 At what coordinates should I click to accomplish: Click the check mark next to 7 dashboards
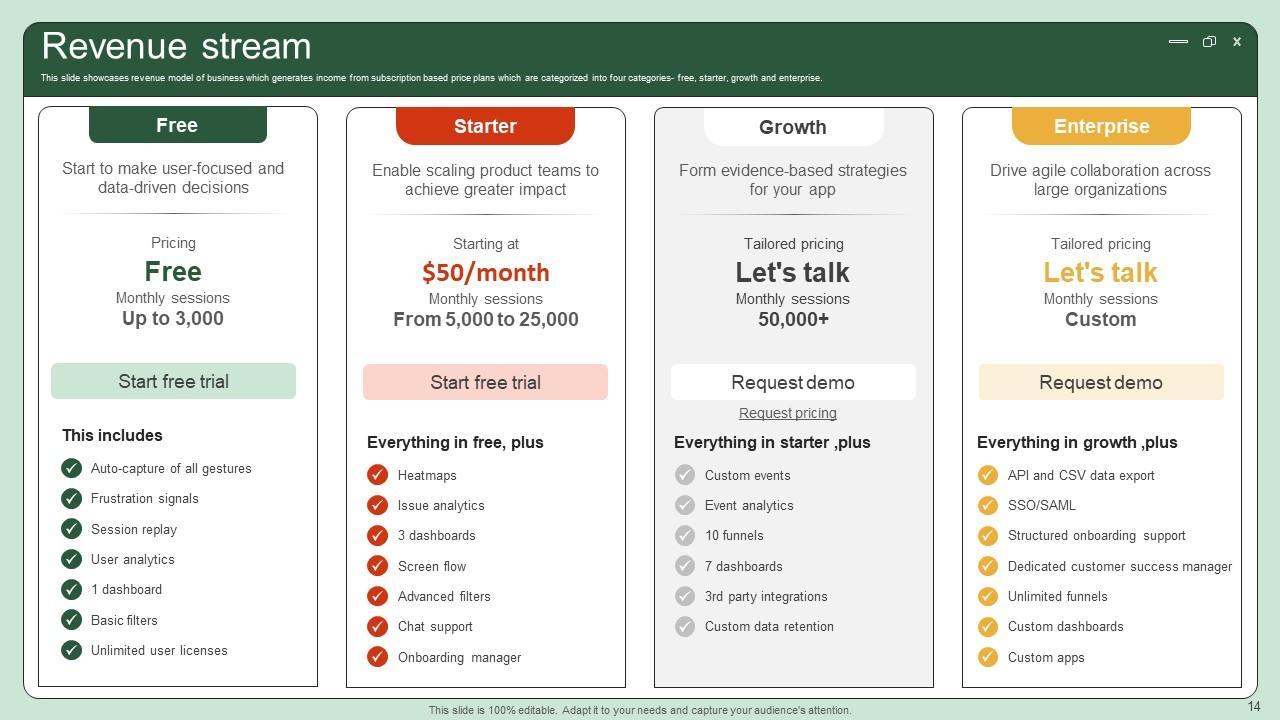point(685,566)
